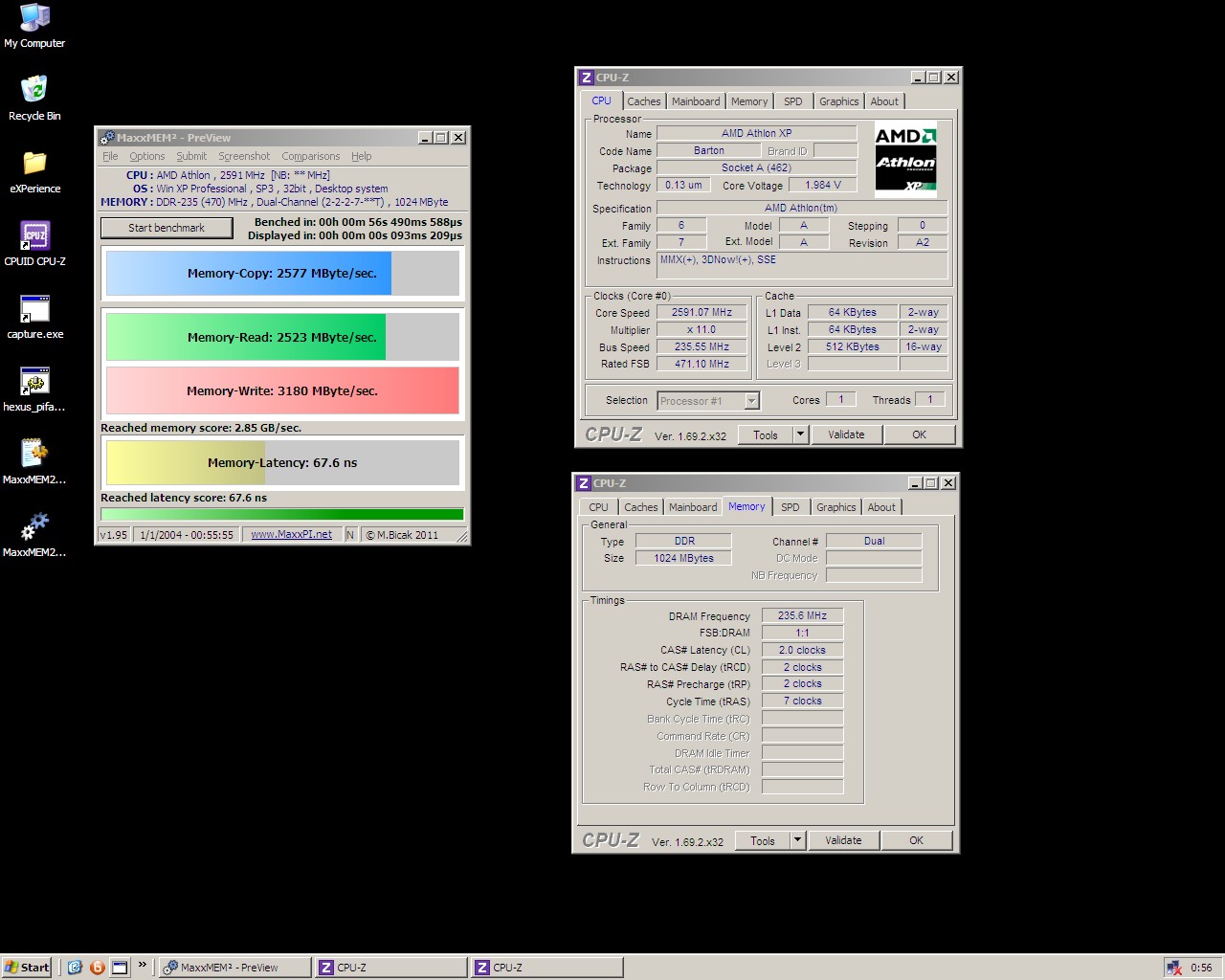Open the Help menu in MaxxMEM²
This screenshot has width=1225, height=980.
(x=361, y=156)
